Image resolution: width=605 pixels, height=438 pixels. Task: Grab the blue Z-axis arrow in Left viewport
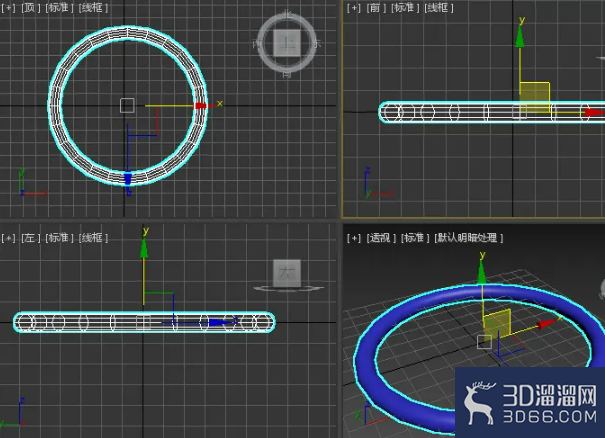click(218, 322)
